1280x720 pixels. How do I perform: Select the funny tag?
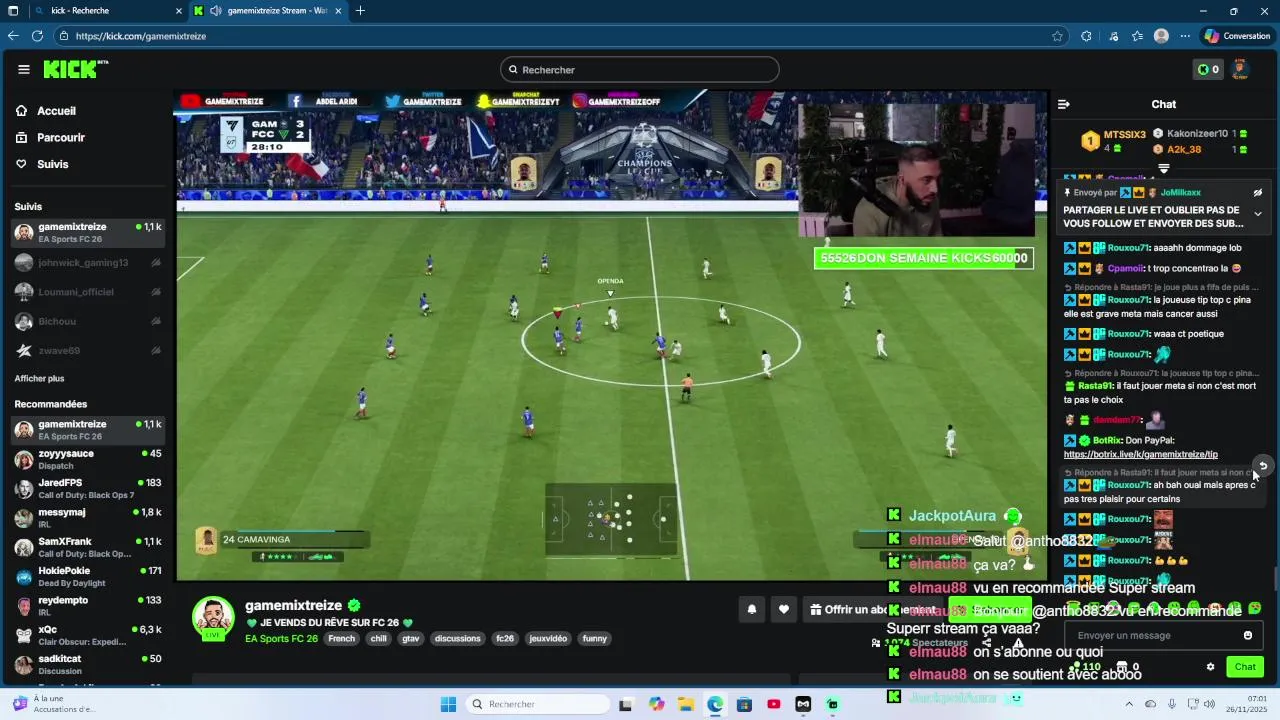point(595,638)
